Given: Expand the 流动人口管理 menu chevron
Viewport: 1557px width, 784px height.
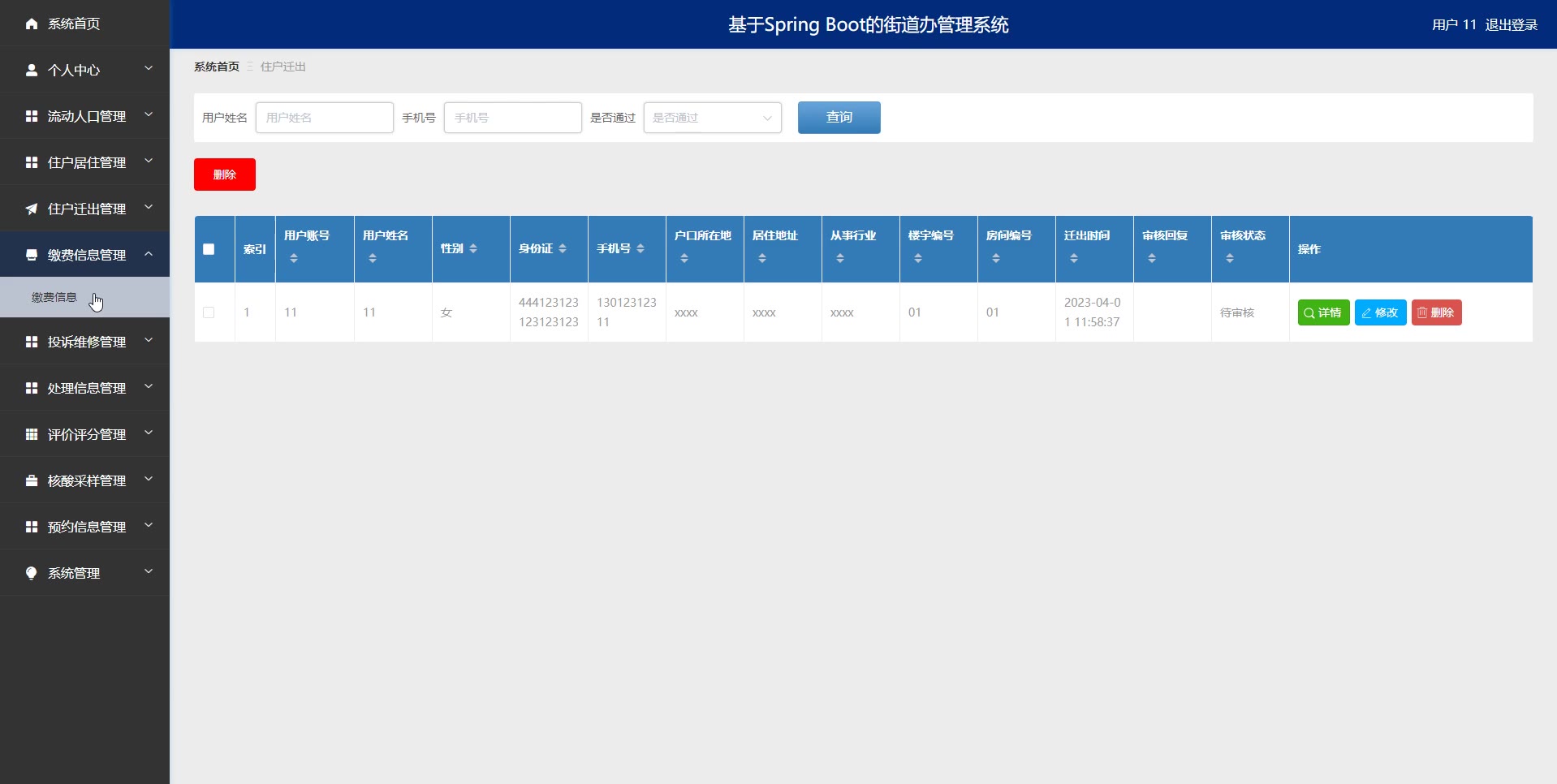Looking at the screenshot, I should pyautogui.click(x=149, y=115).
